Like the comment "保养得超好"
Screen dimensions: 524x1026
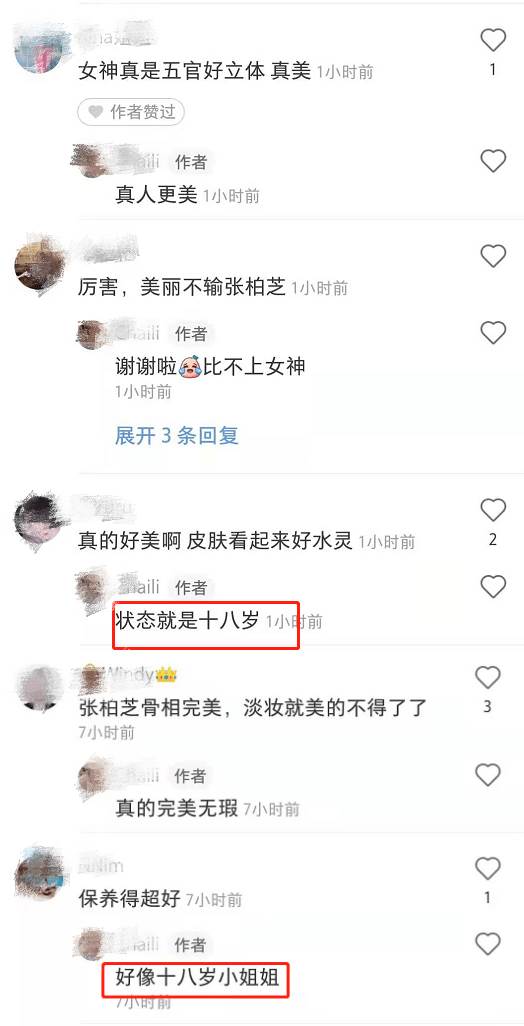pos(487,869)
